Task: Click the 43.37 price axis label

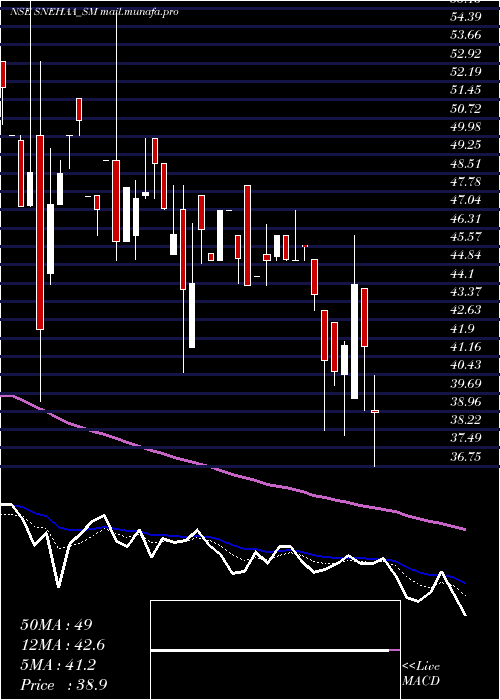Action: click(464, 292)
